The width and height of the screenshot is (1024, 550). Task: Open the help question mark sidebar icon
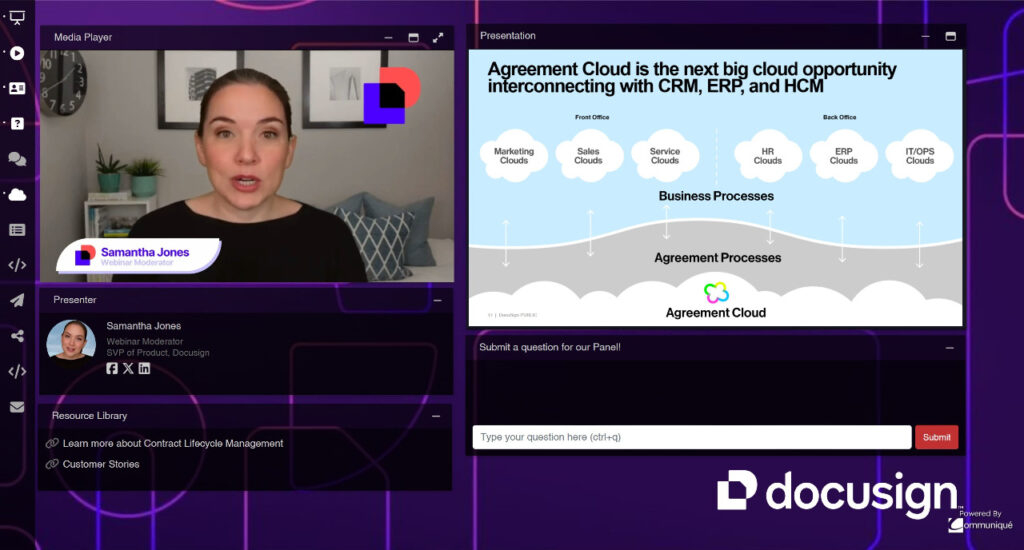click(18, 123)
